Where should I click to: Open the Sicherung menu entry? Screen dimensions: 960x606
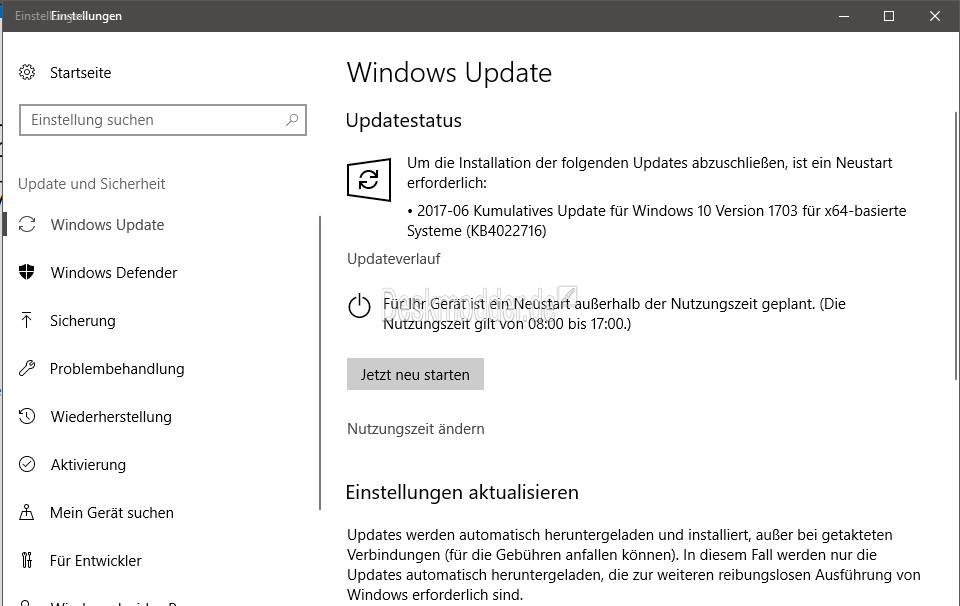pos(83,321)
